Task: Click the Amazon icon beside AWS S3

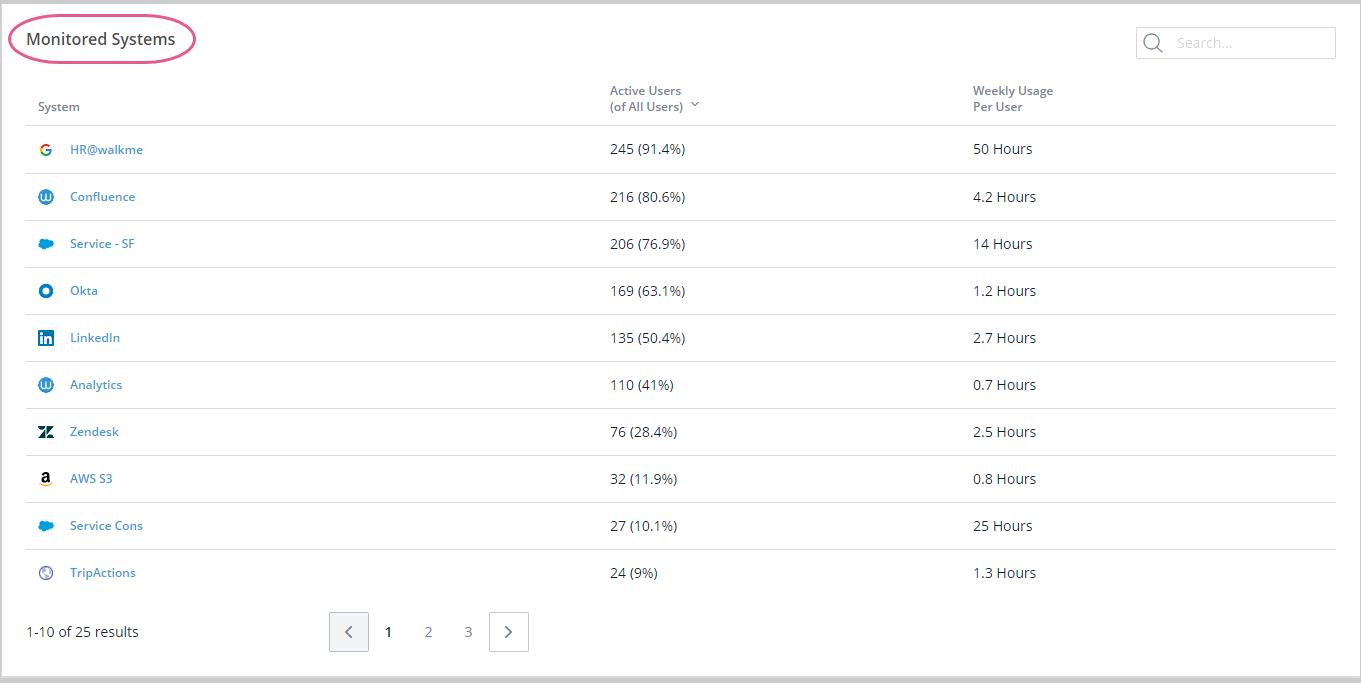Action: (x=46, y=479)
